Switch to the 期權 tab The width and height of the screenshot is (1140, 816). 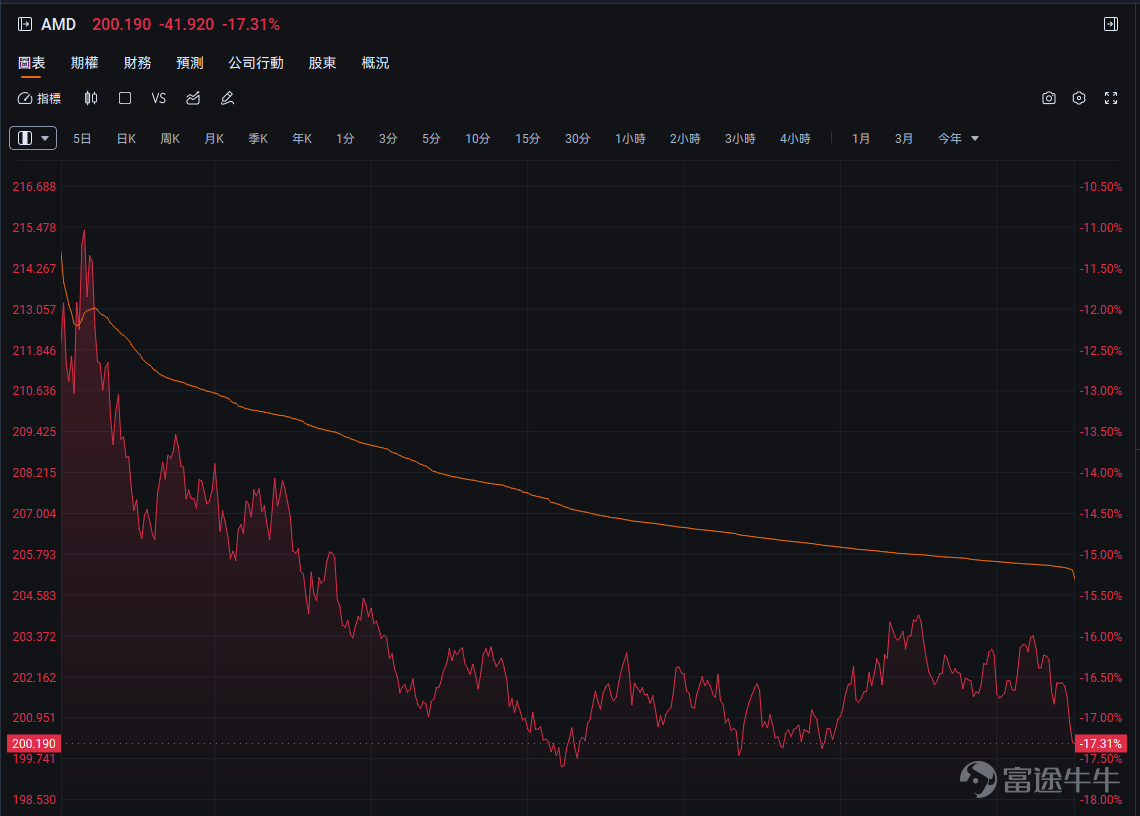pos(84,63)
